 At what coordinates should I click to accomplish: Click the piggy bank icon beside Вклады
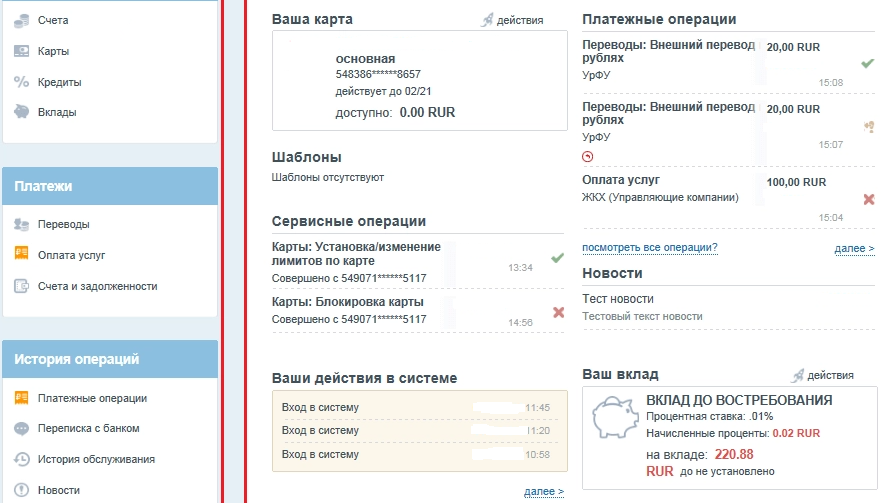click(21, 112)
